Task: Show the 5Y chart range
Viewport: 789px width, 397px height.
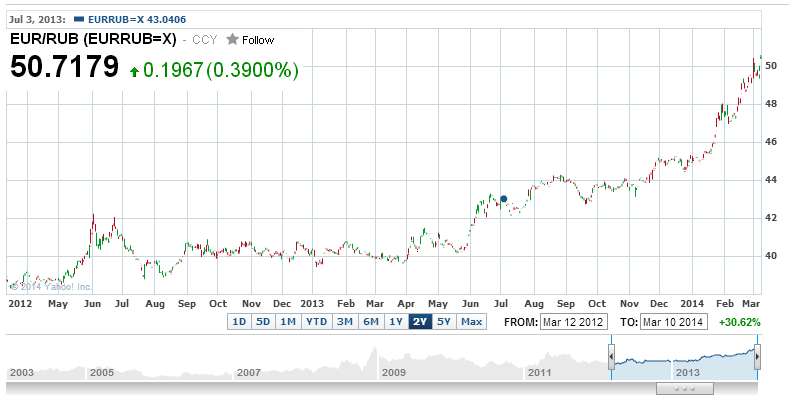Action: tap(444, 322)
